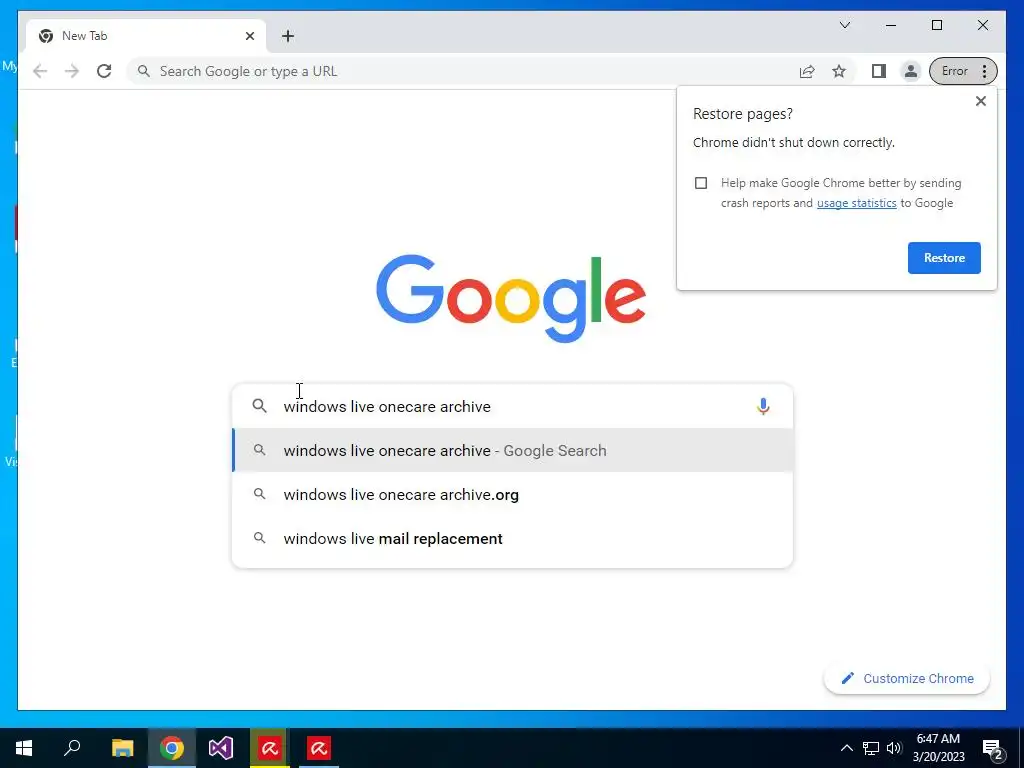
Task: Open a new tab with the plus button
Action: 288,36
